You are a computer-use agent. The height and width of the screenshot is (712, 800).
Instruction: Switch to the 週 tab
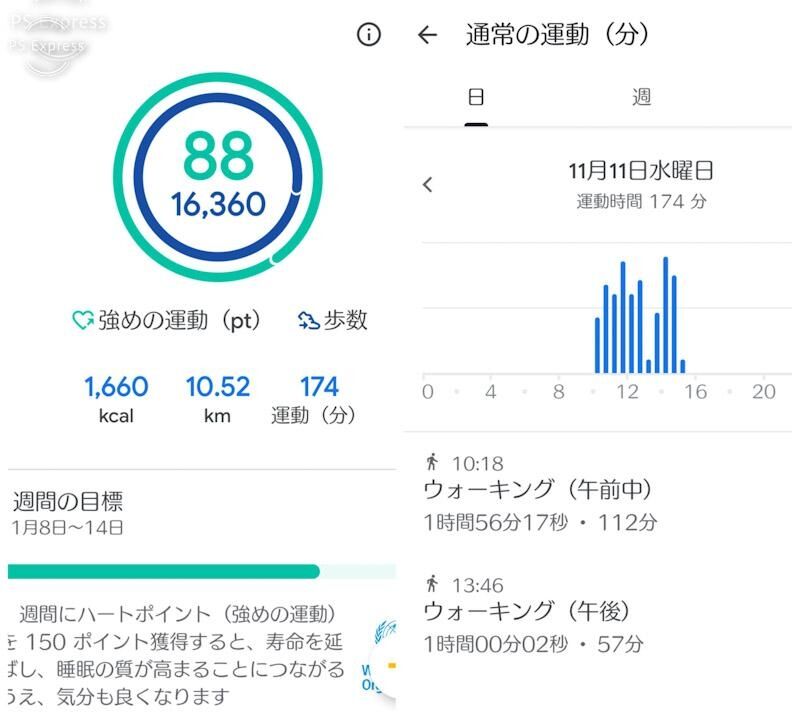[642, 96]
